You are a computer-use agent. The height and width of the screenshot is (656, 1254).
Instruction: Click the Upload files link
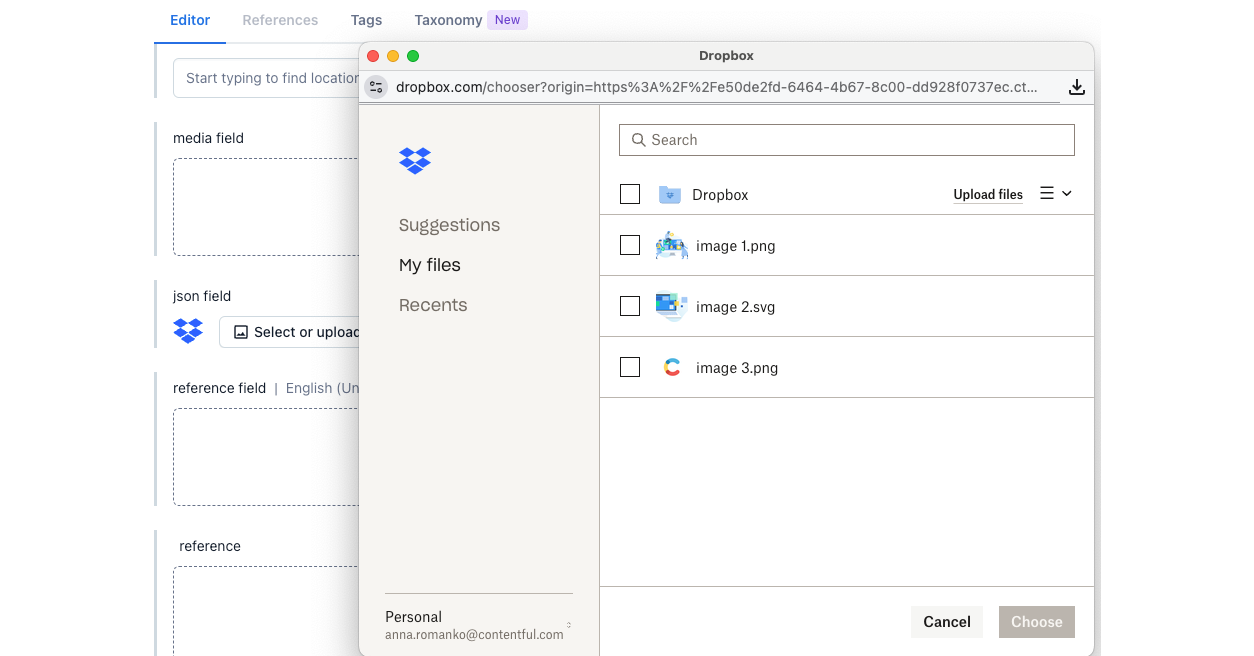pyautogui.click(x=988, y=195)
